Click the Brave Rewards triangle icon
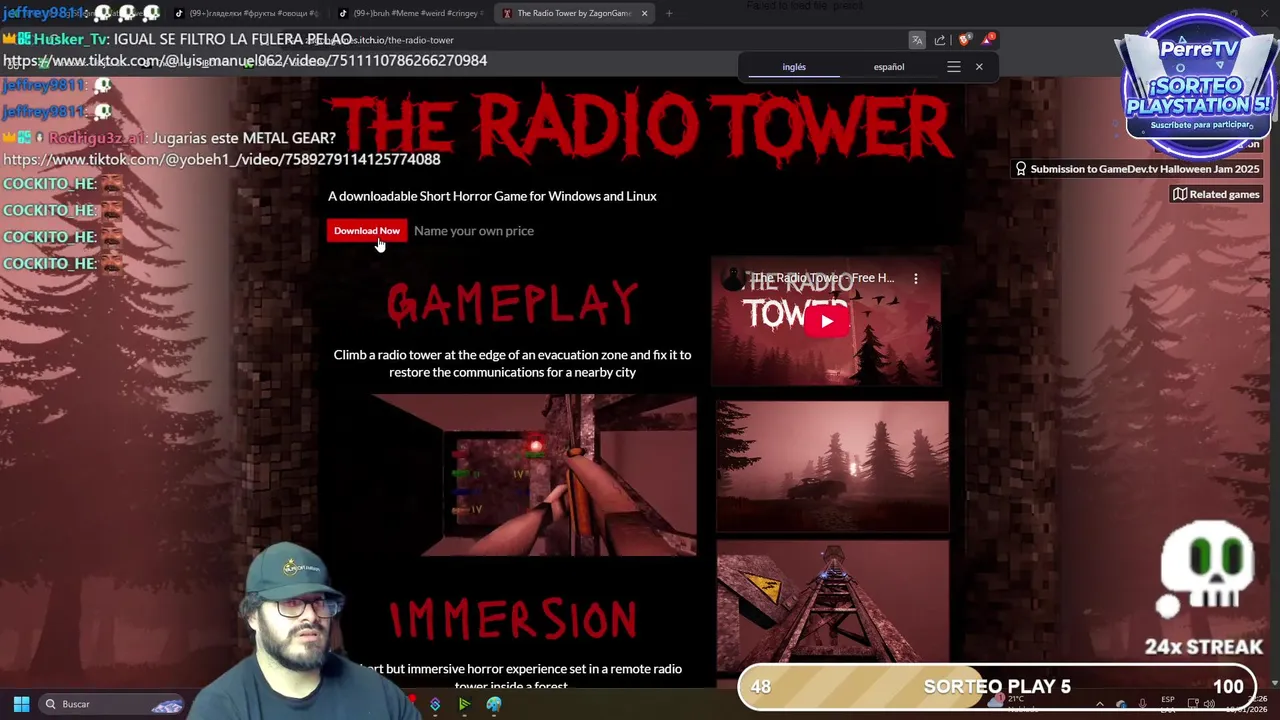 tap(988, 40)
